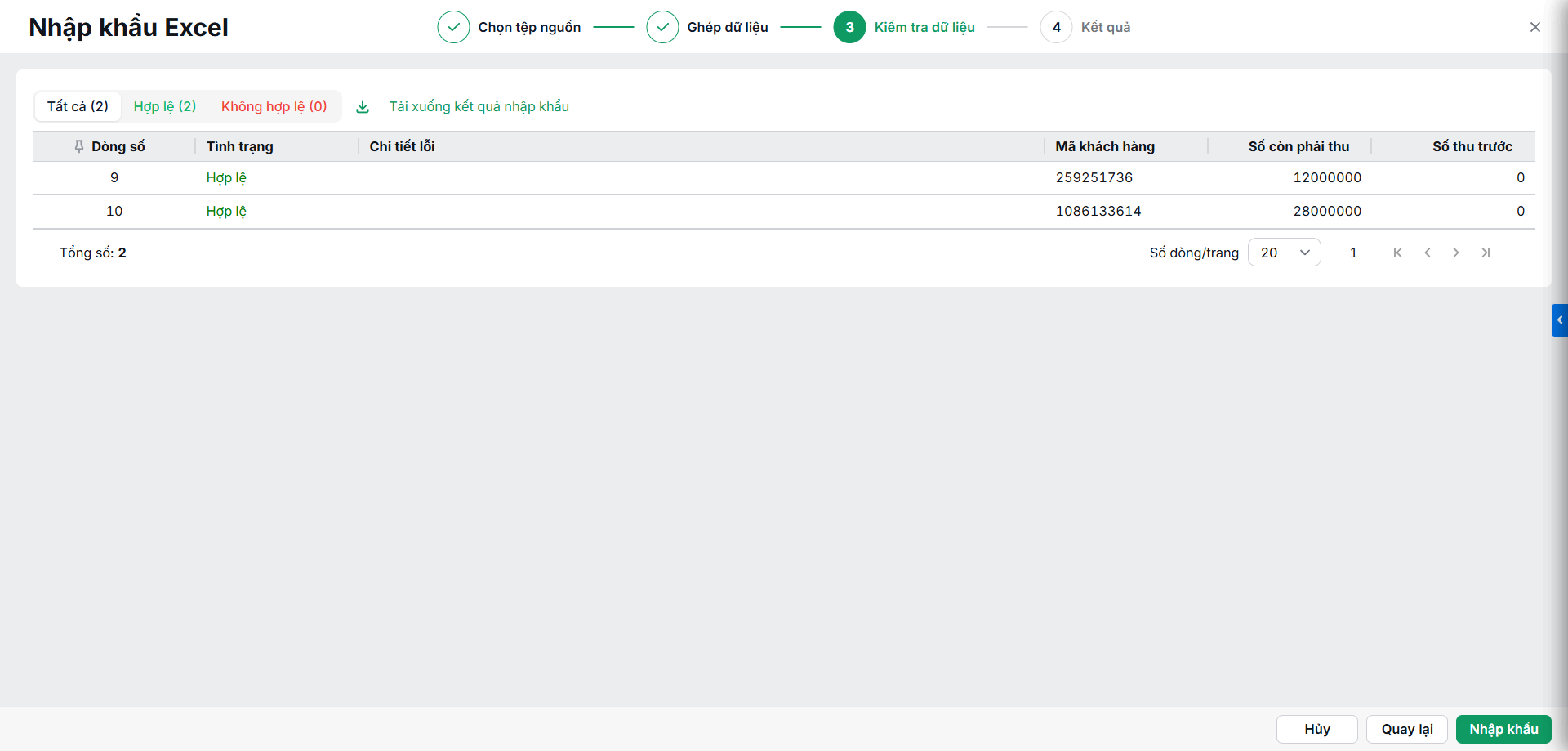The height and width of the screenshot is (751, 1568).
Task: Click current page number 1 in pagination
Action: [1353, 253]
